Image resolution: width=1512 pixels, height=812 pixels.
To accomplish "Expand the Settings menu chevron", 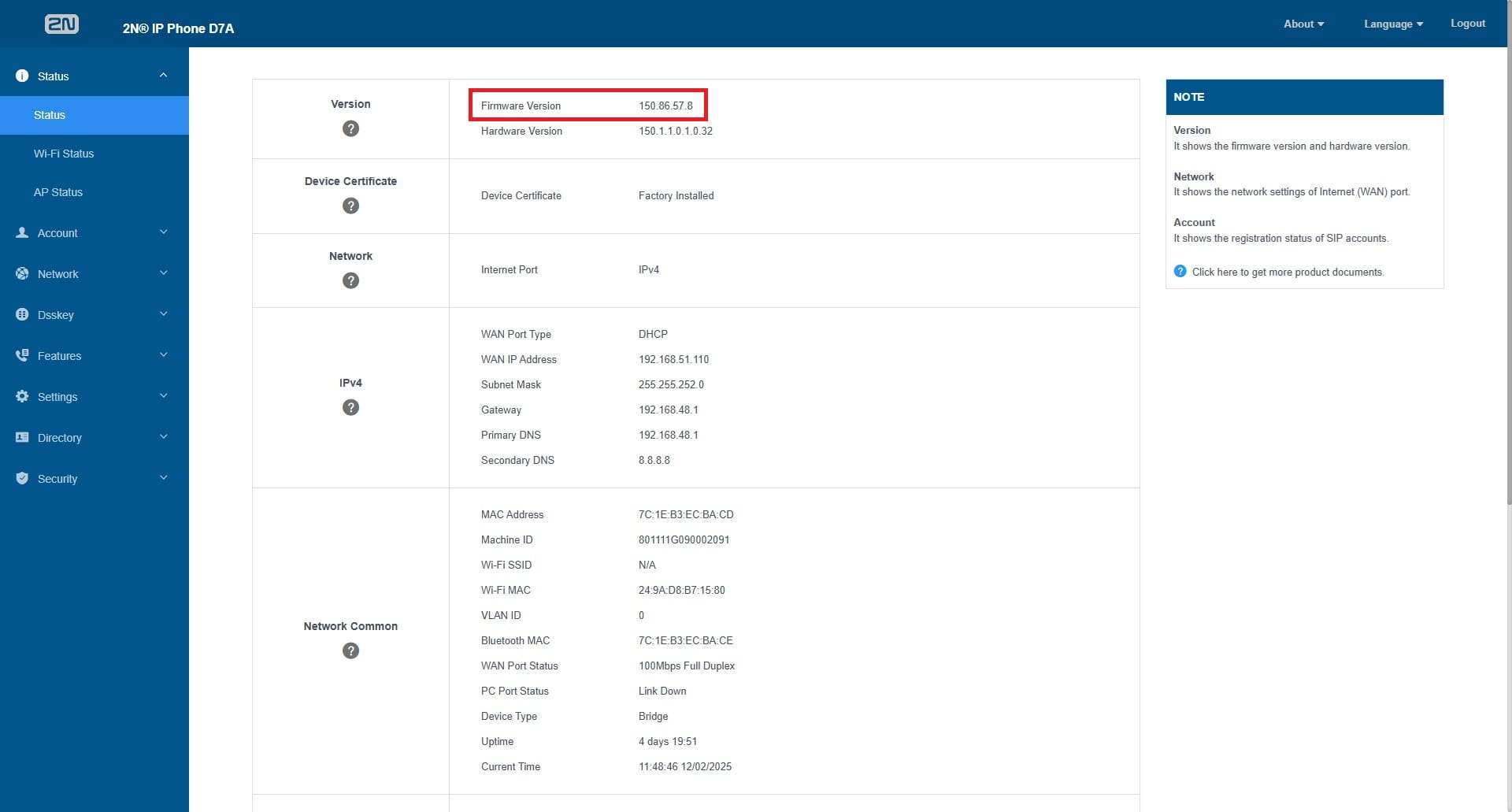I will (163, 395).
